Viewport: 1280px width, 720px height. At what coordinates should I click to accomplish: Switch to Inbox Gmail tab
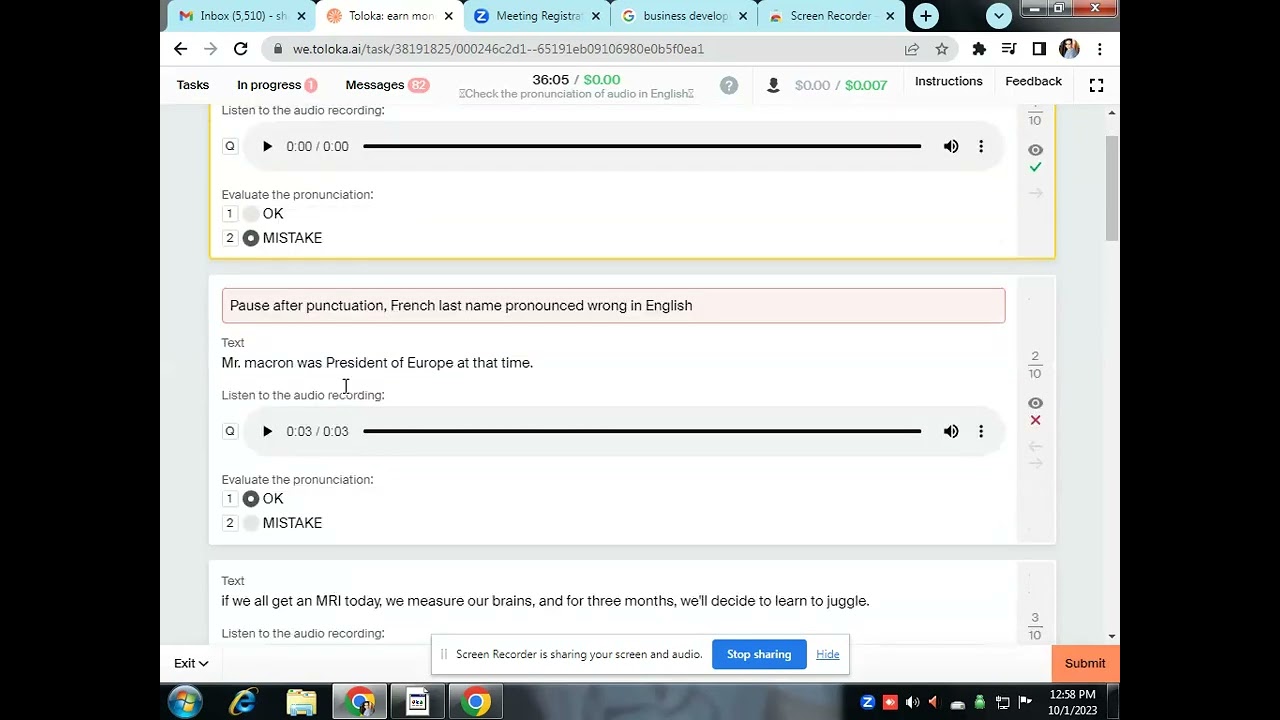coord(240,16)
